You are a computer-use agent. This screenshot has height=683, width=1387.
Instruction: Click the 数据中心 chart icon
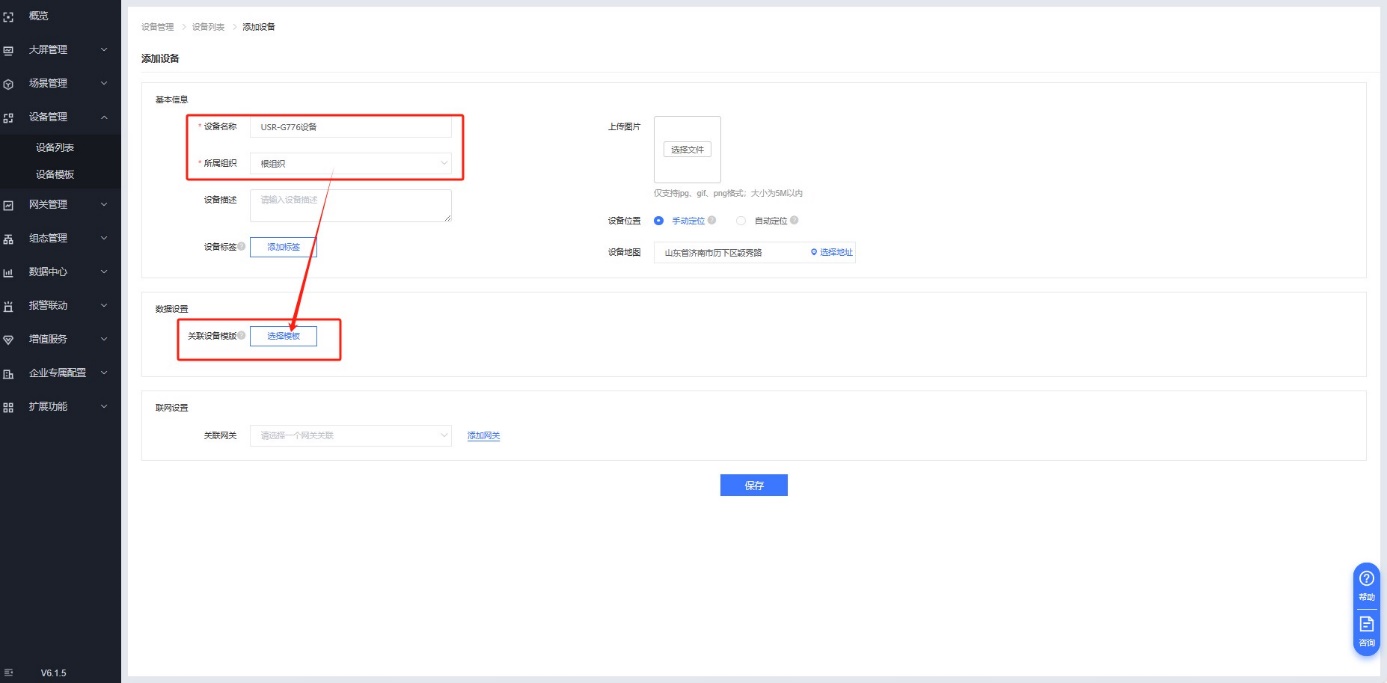9,272
